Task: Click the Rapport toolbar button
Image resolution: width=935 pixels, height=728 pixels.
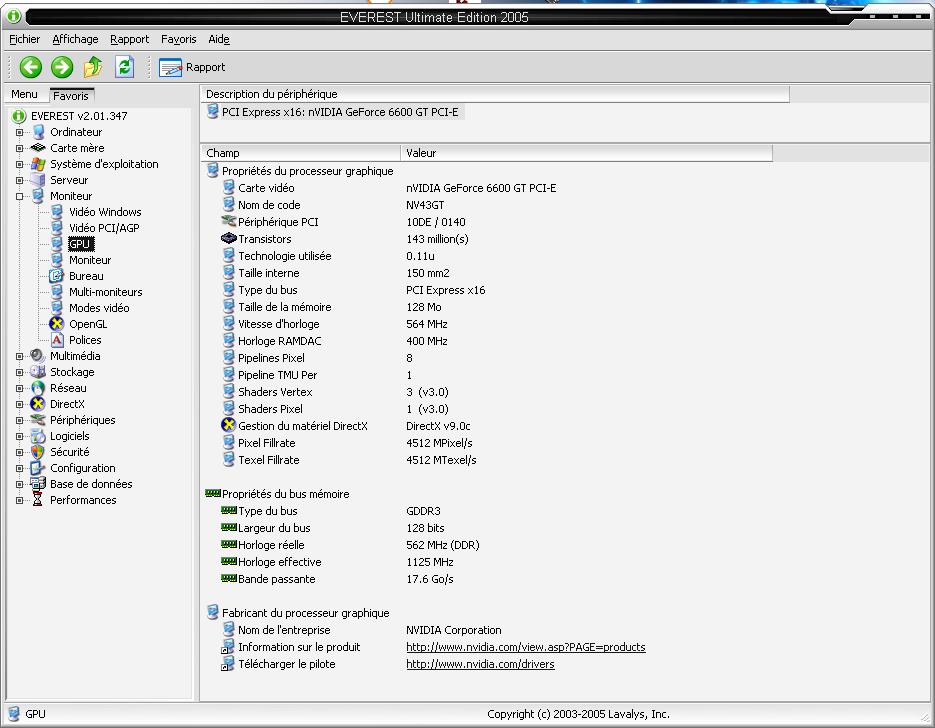Action: (192, 67)
